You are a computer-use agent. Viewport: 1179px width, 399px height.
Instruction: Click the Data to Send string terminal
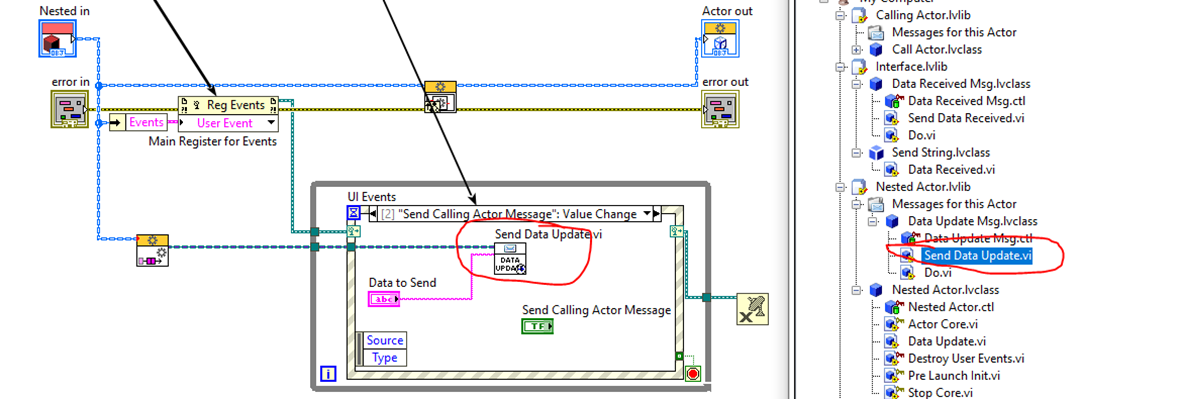pyautogui.click(x=384, y=298)
